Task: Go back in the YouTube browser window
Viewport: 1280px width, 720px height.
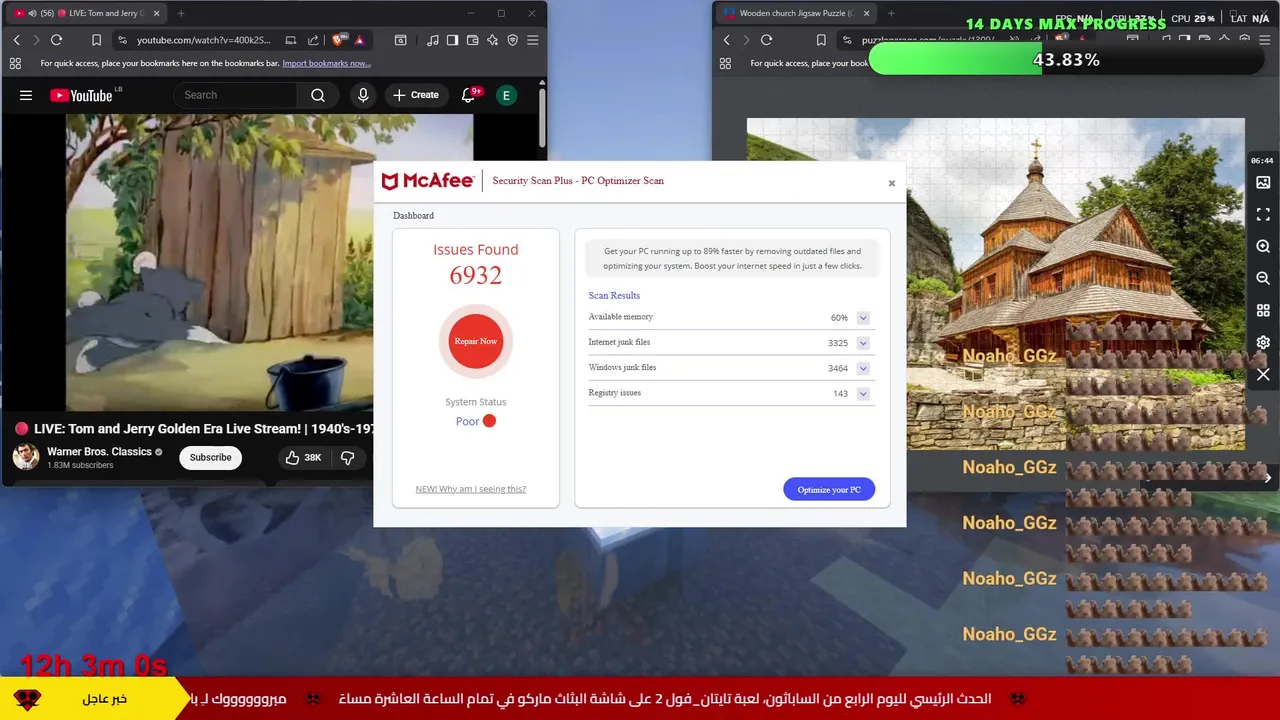Action: tap(16, 40)
